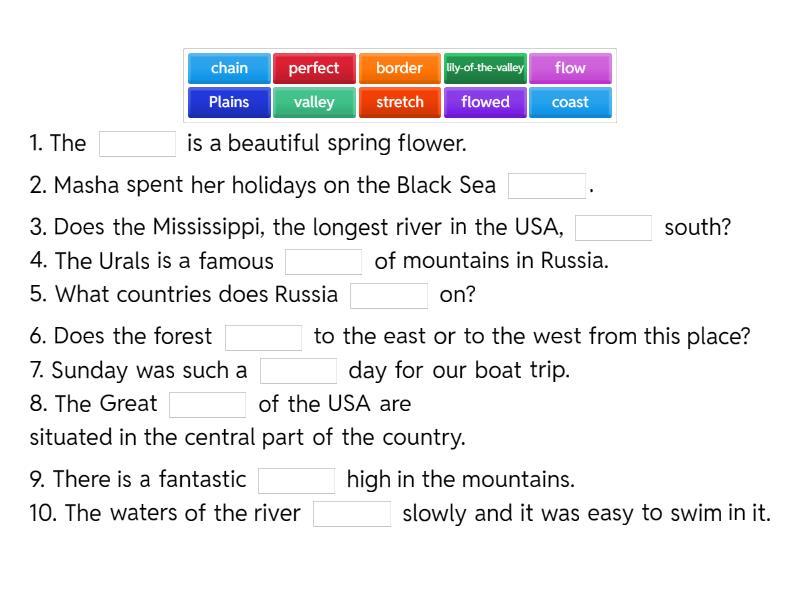Select the blank after 'There is a fantastic'
Screen dimensions: 800x600
(x=296, y=480)
